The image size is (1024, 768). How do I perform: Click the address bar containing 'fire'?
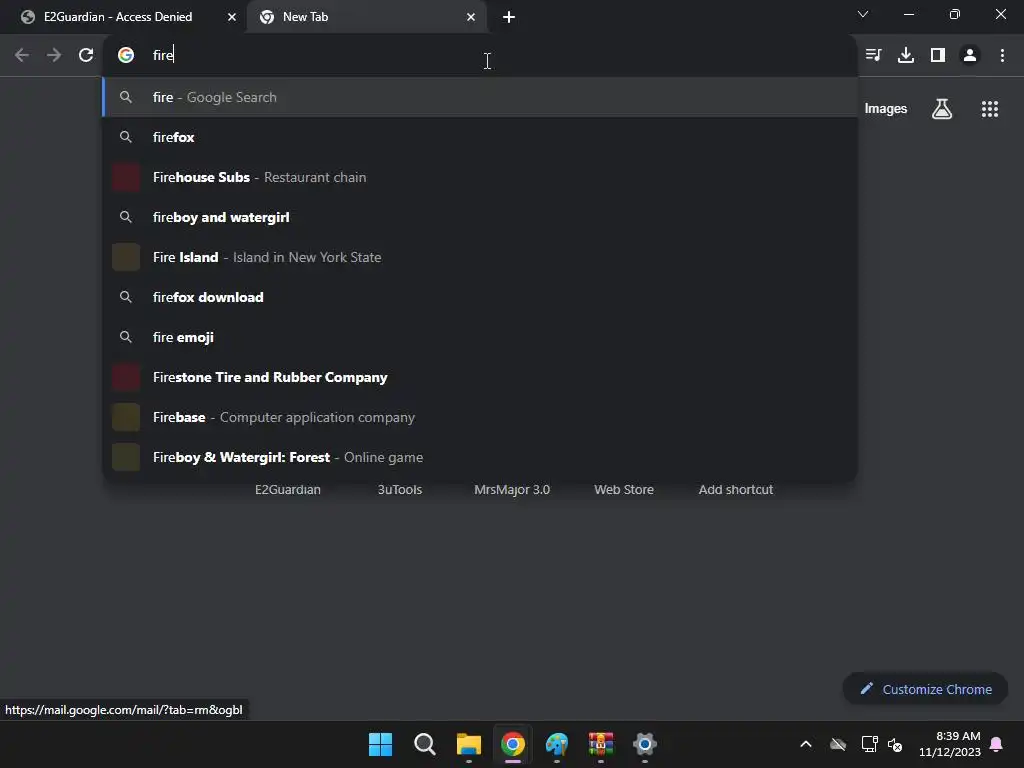tap(480, 55)
